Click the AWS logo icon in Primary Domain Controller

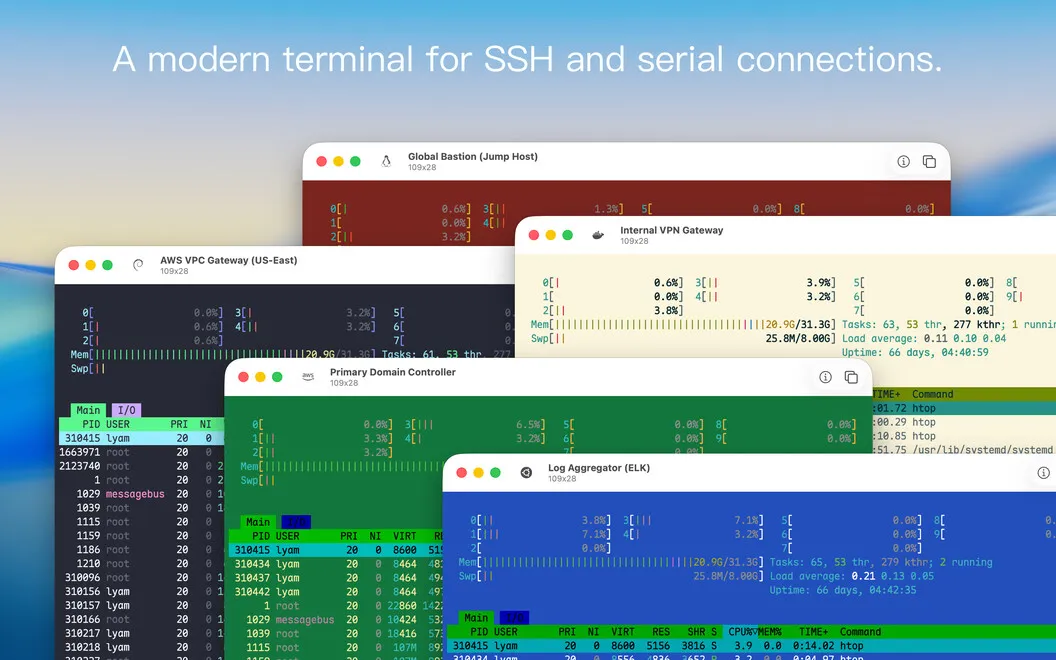(308, 377)
